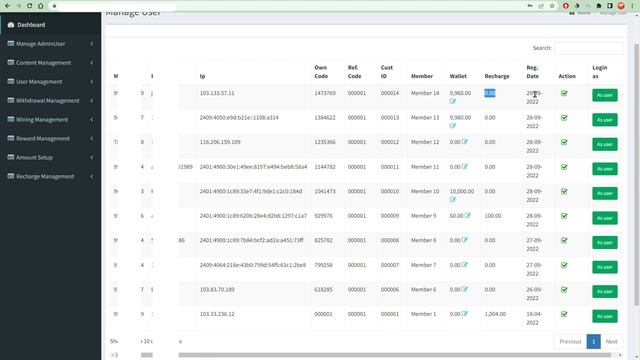
Task: Toggle action checkmark for Member 12
Action: tap(564, 142)
